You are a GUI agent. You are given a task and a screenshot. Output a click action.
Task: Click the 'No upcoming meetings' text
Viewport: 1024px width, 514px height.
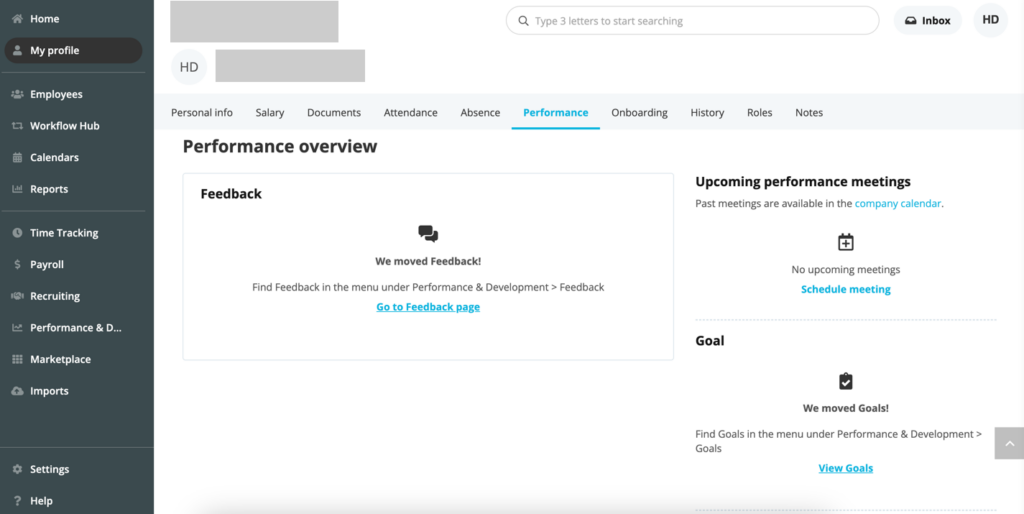click(x=846, y=270)
